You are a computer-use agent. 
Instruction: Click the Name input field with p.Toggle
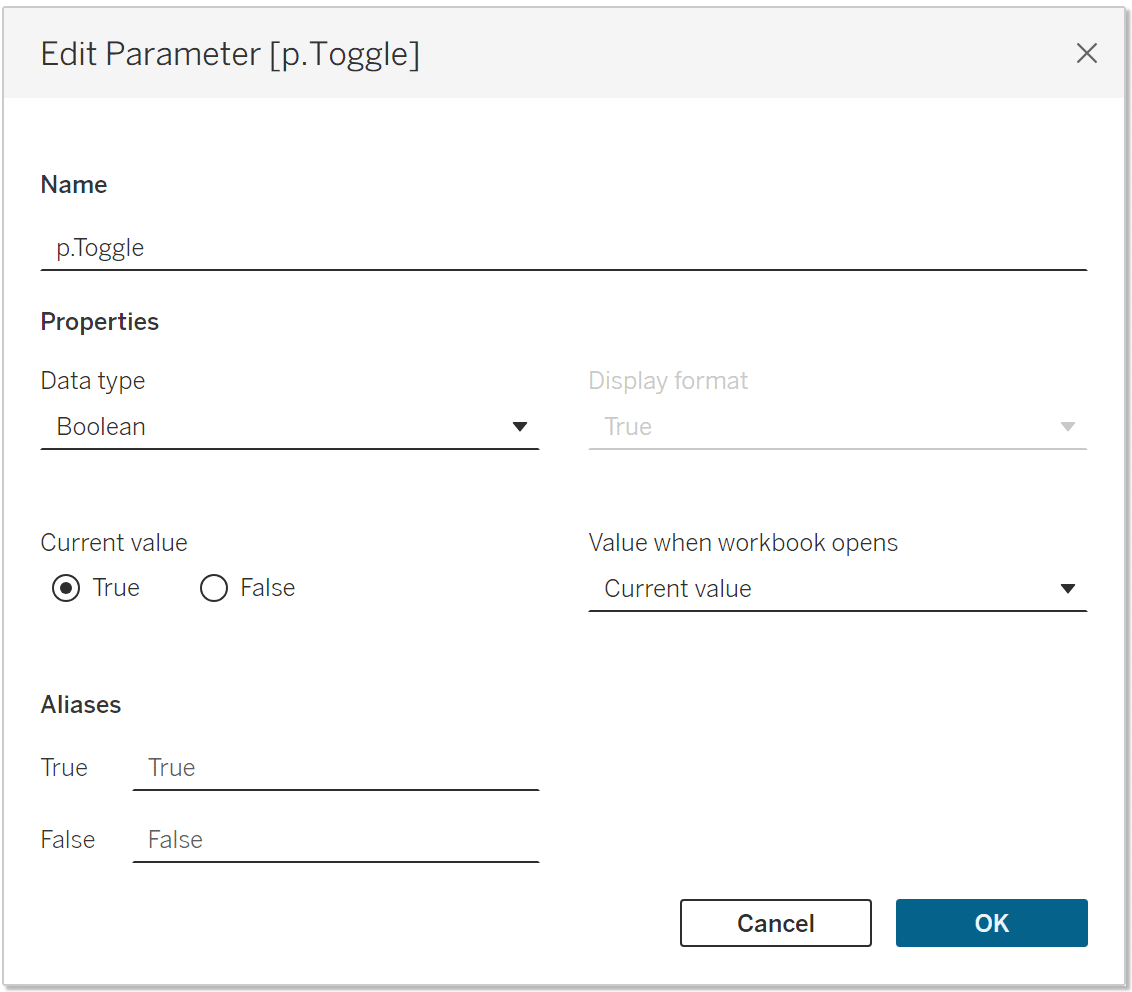[x=564, y=248]
